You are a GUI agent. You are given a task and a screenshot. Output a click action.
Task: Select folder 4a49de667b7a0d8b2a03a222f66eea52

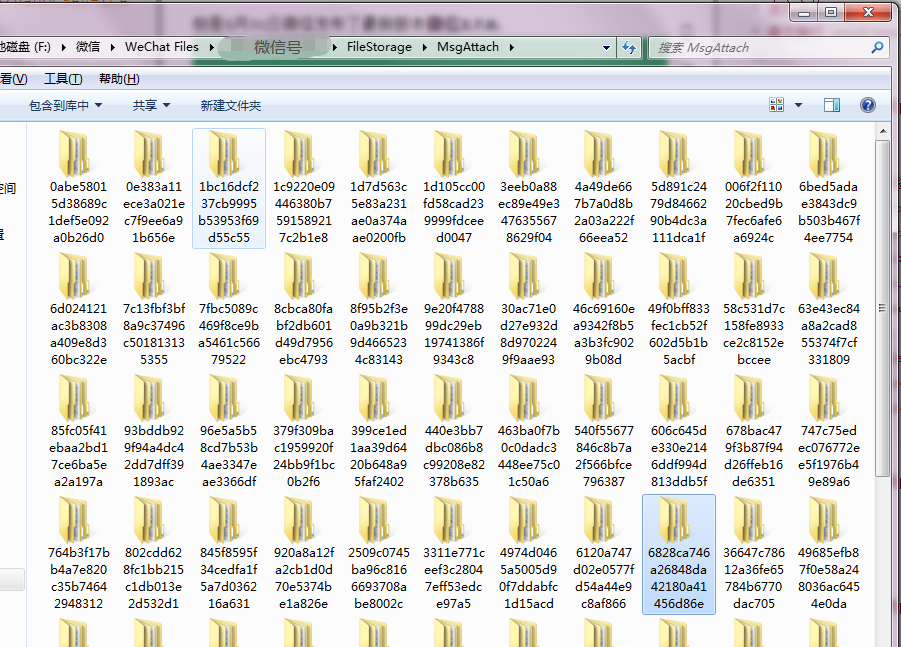point(603,188)
